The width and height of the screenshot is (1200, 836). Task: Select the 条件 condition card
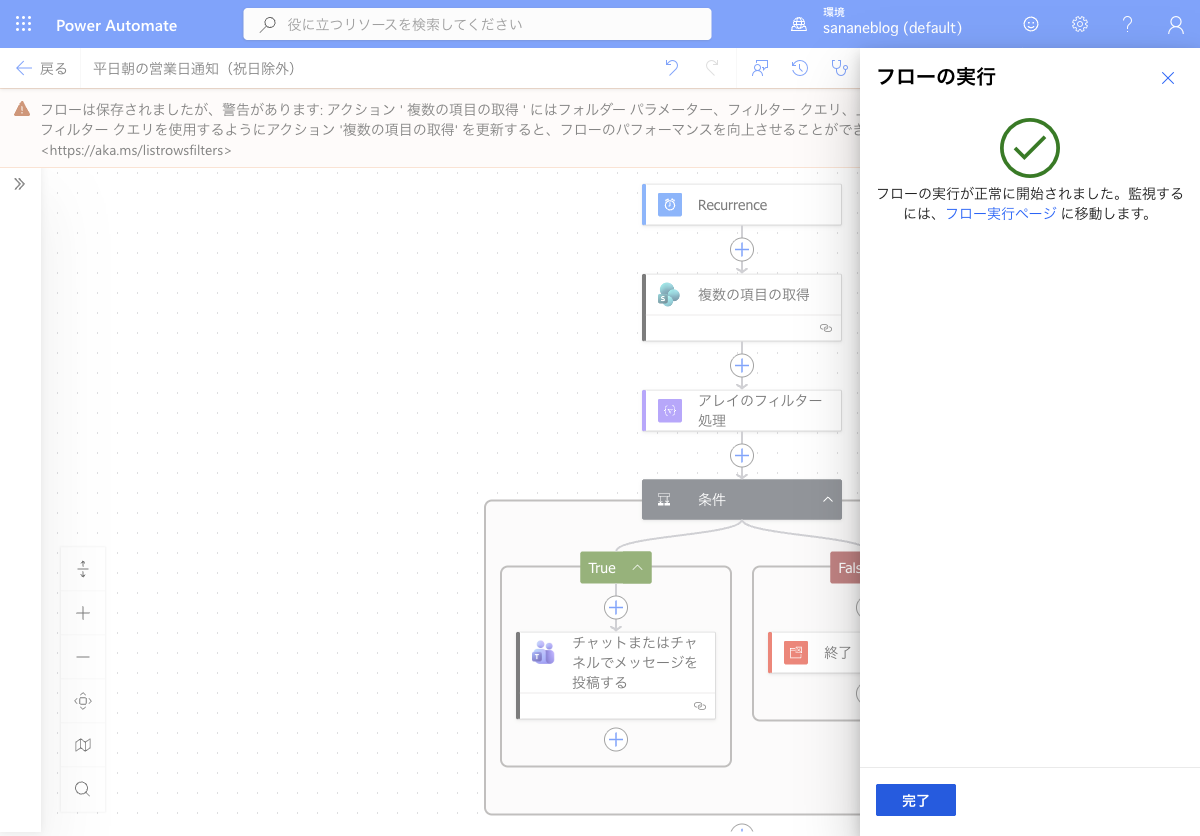[x=742, y=499]
